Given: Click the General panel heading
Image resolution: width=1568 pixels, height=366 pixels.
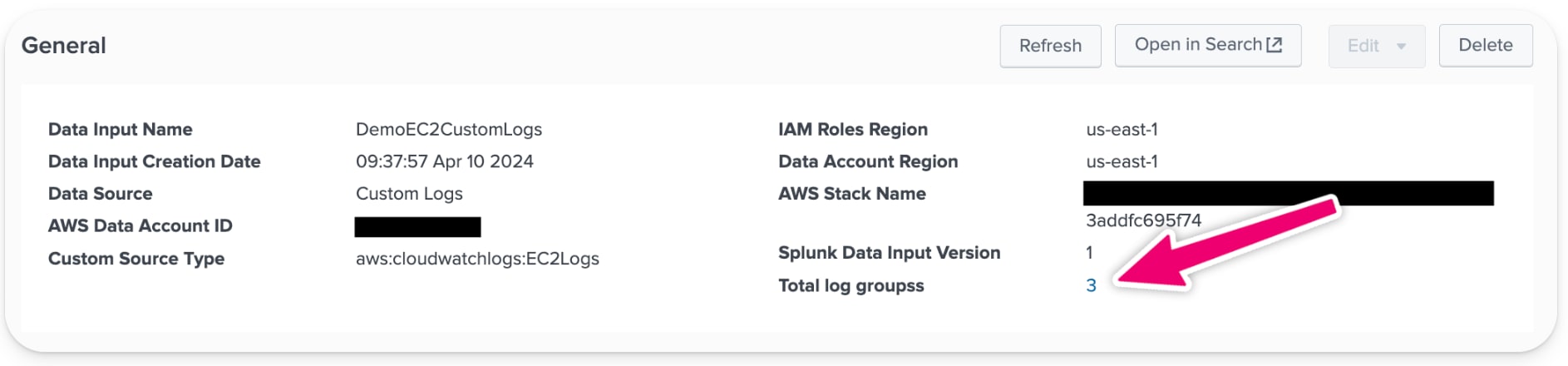Looking at the screenshot, I should pos(64,46).
